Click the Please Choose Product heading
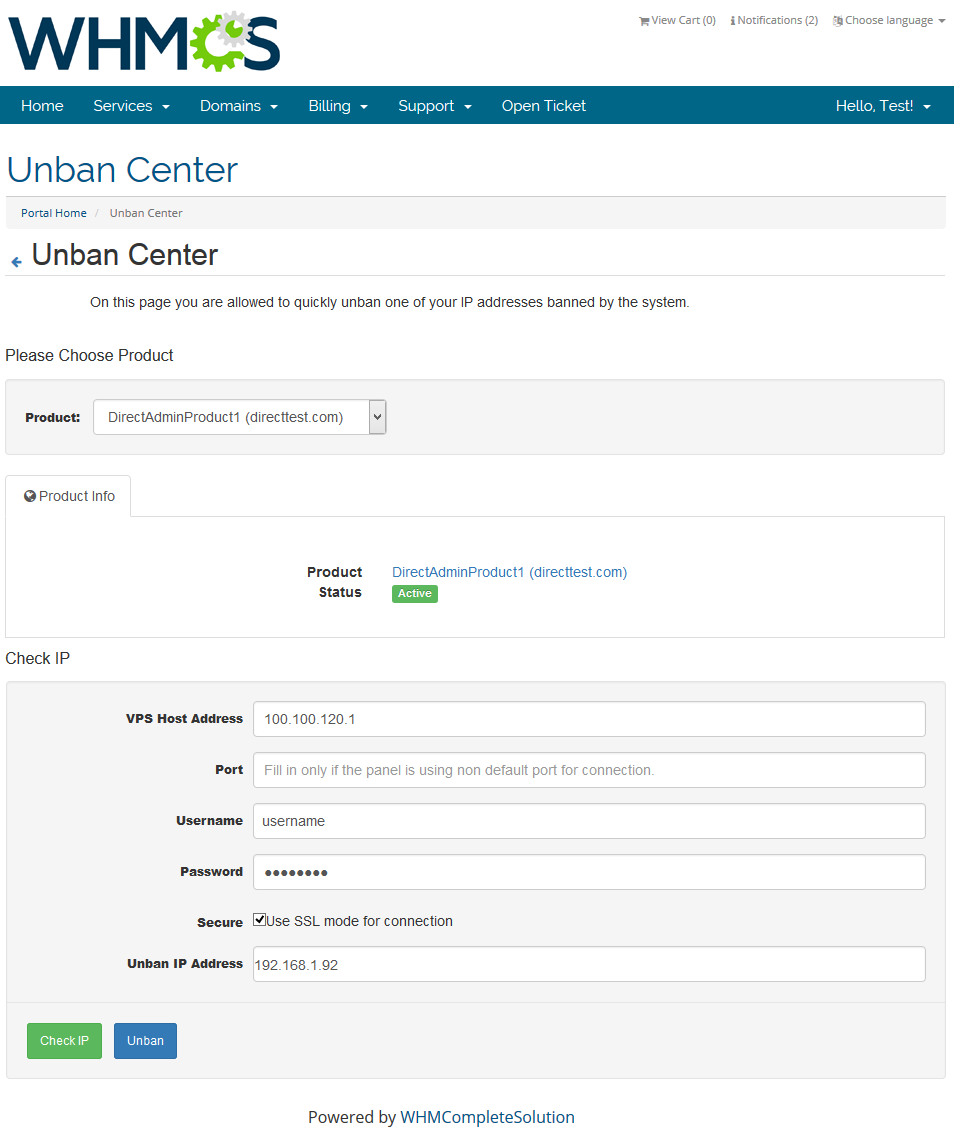This screenshot has width=954, height=1145. [89, 356]
